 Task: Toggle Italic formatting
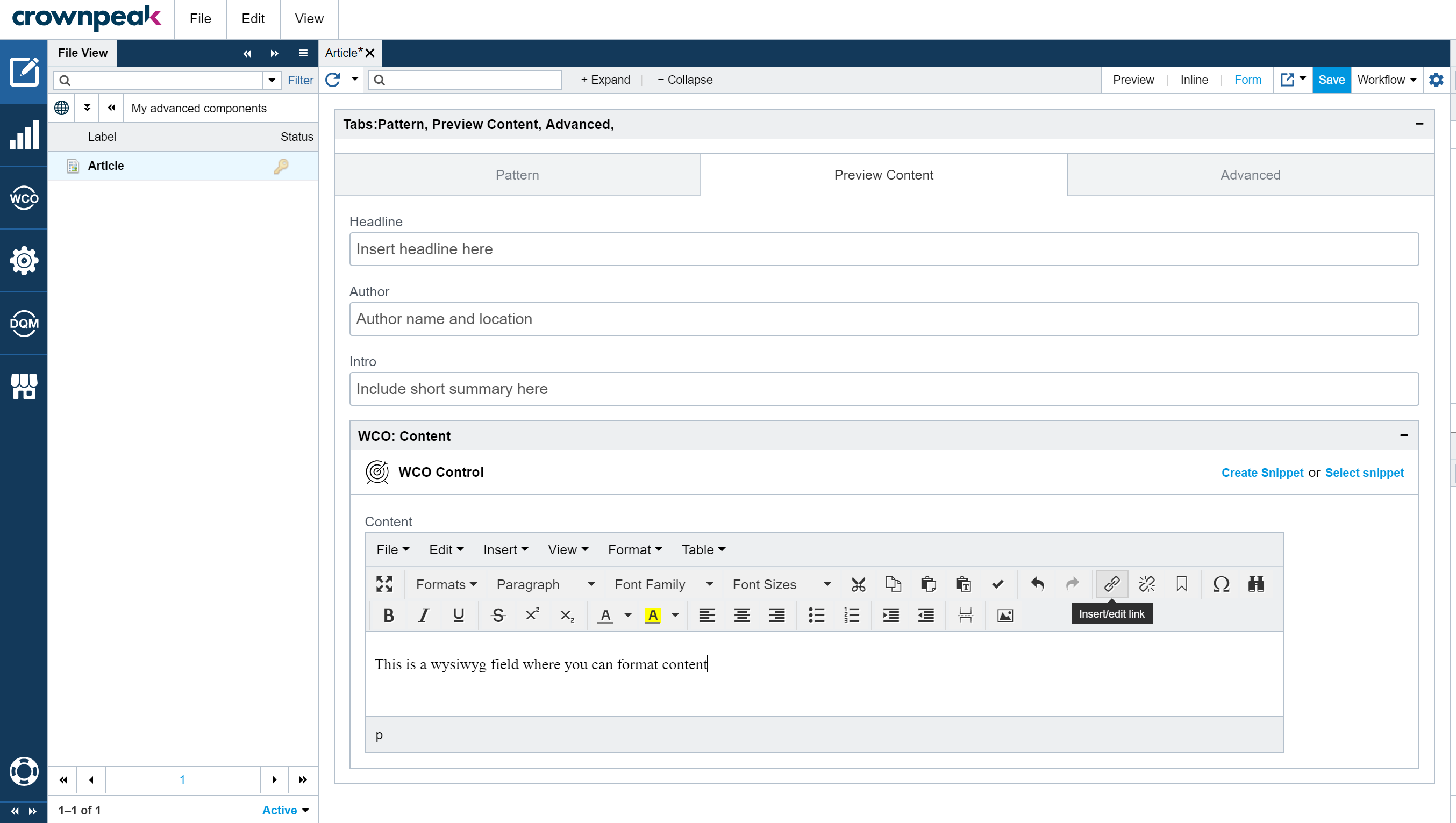pos(423,615)
